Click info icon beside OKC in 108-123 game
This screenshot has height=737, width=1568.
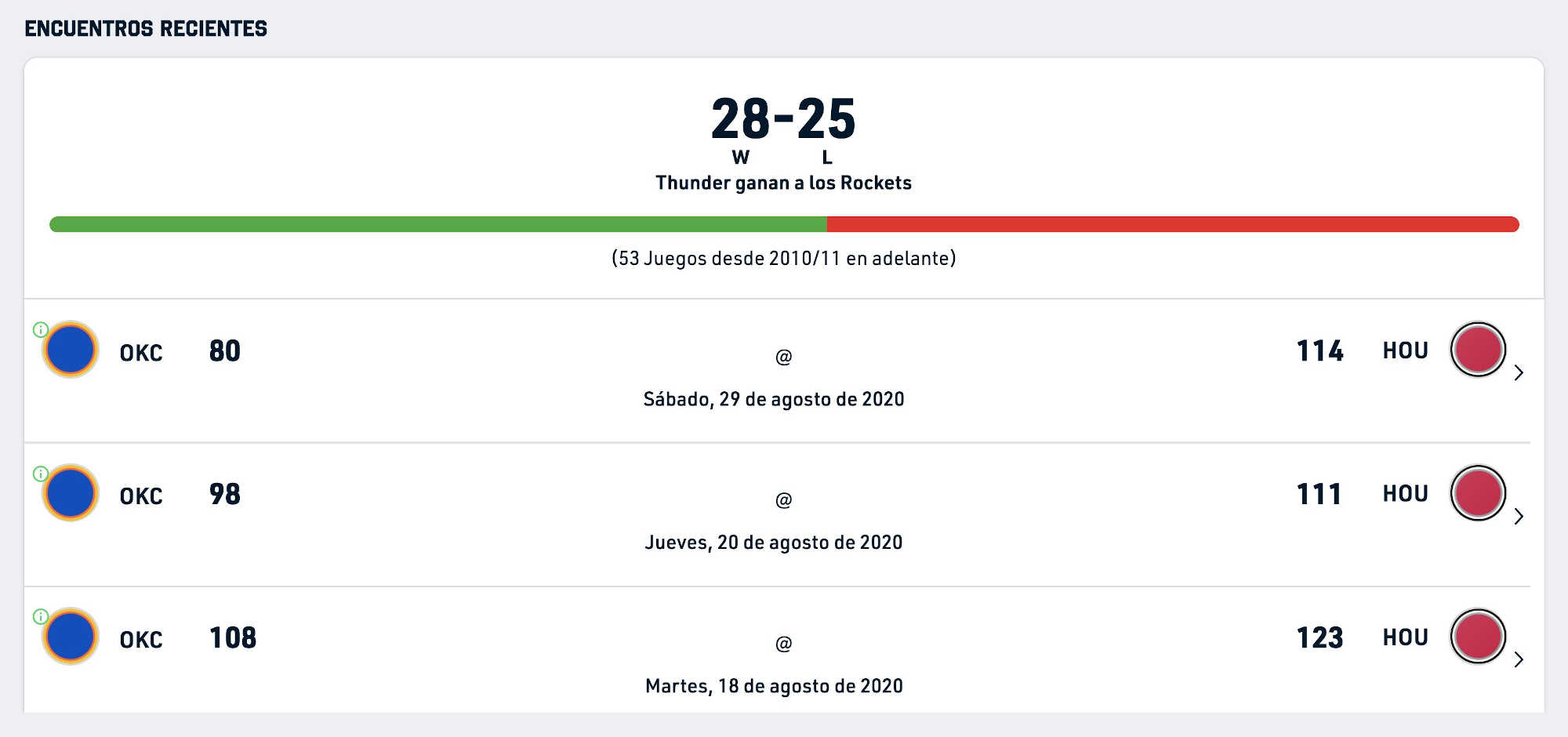[x=41, y=617]
